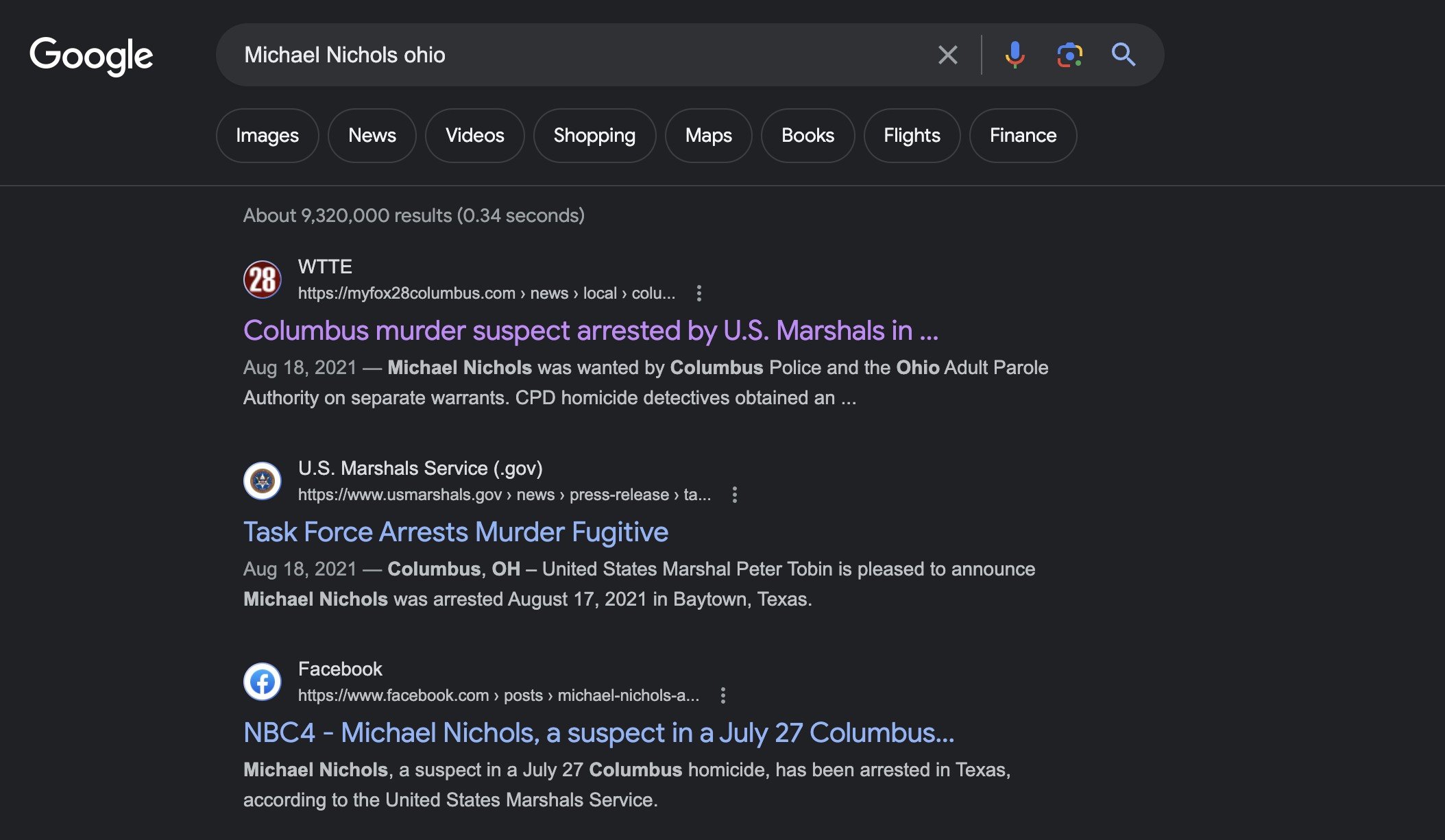The height and width of the screenshot is (840, 1445).
Task: Switch to the News tab
Action: [x=372, y=136]
